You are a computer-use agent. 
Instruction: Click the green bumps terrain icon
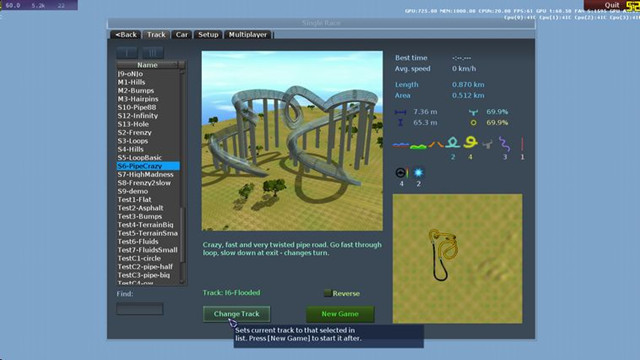click(x=418, y=146)
